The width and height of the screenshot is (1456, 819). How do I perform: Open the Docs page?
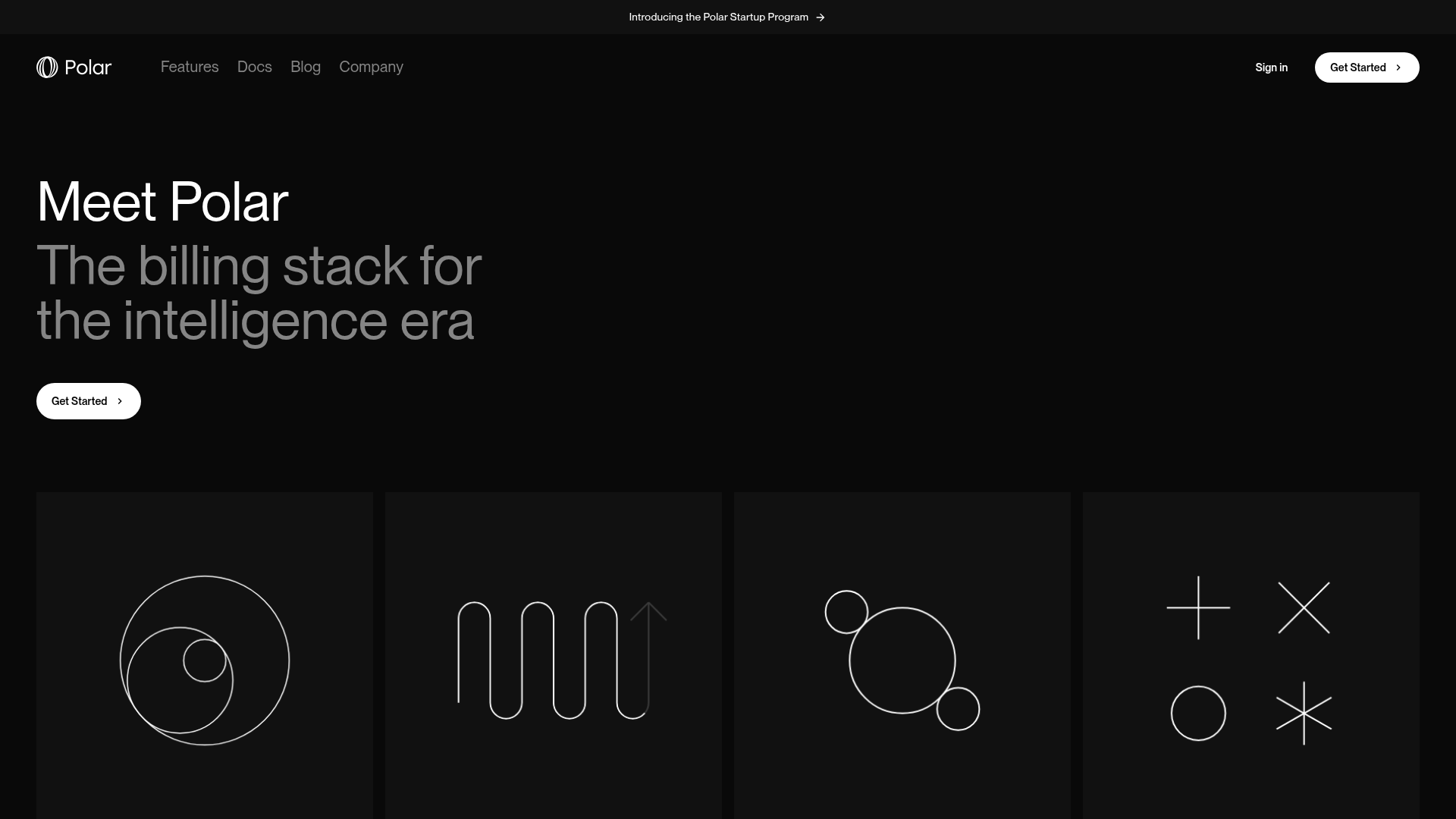click(255, 67)
